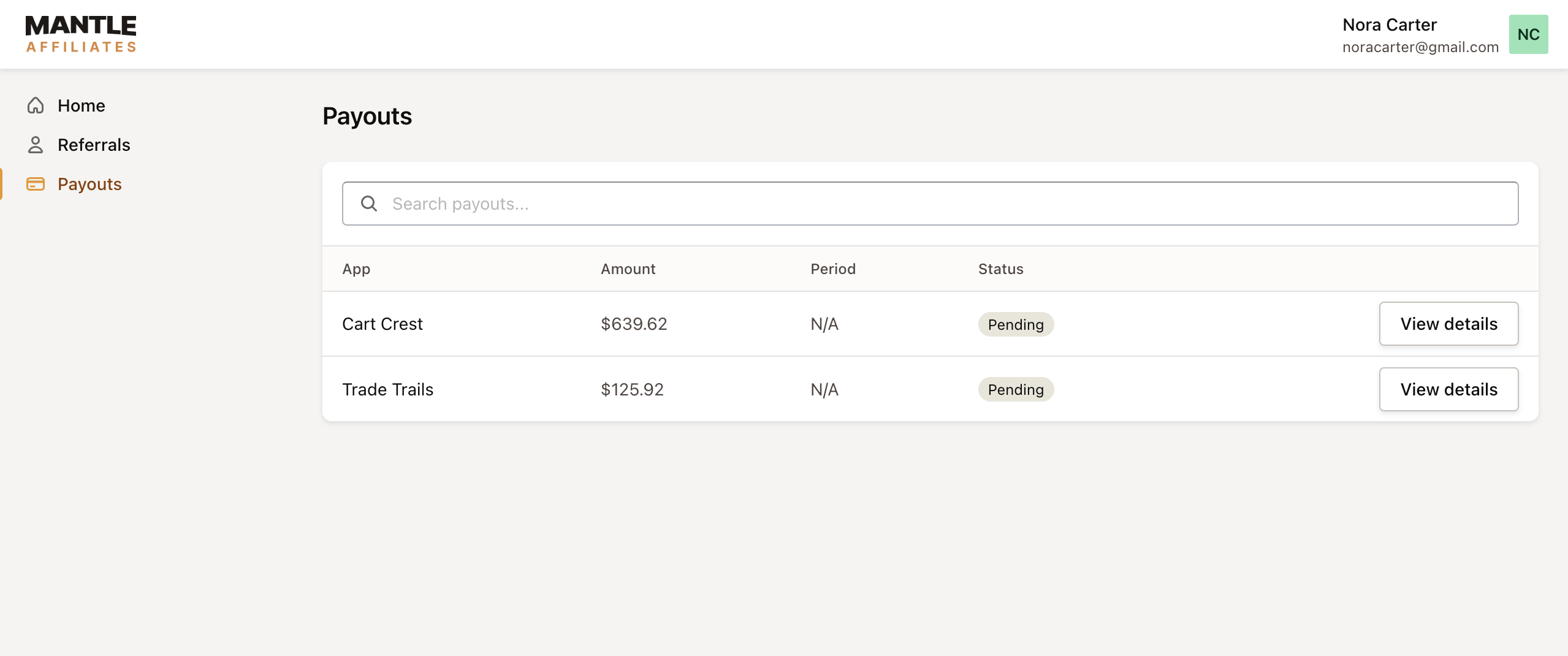The height and width of the screenshot is (656, 1568).
Task: Click the NC avatar badge
Action: pyautogui.click(x=1528, y=34)
